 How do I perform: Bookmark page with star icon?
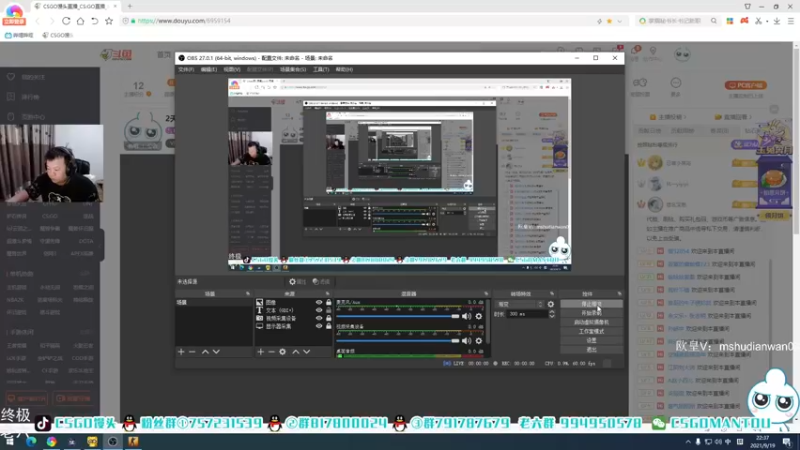[x=109, y=21]
